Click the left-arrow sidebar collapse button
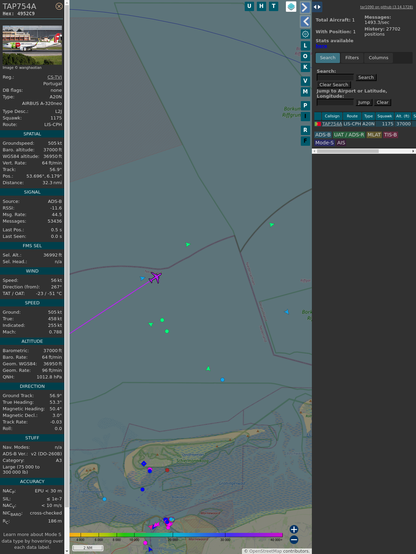Image resolution: width=416 pixels, height=554 pixels. 305,22
